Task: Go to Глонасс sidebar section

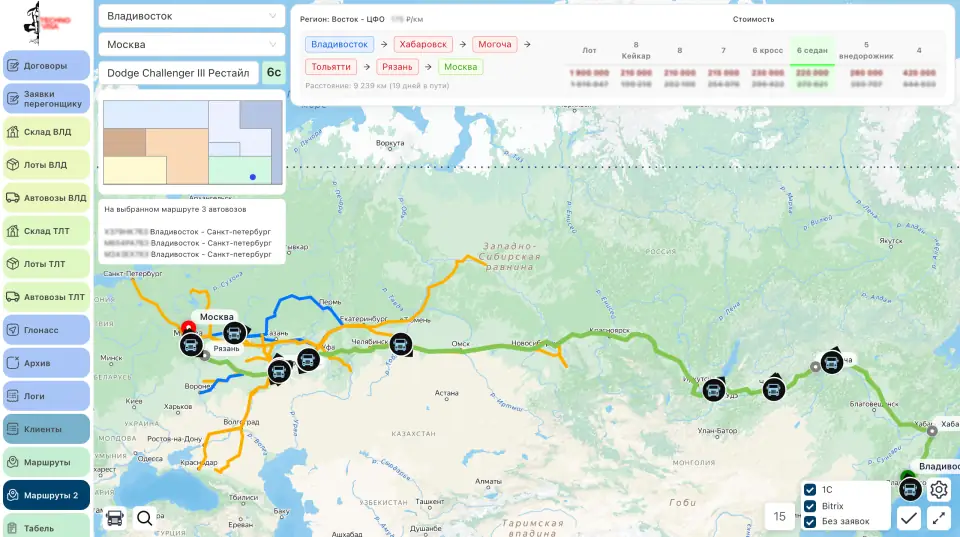Action: coord(46,330)
